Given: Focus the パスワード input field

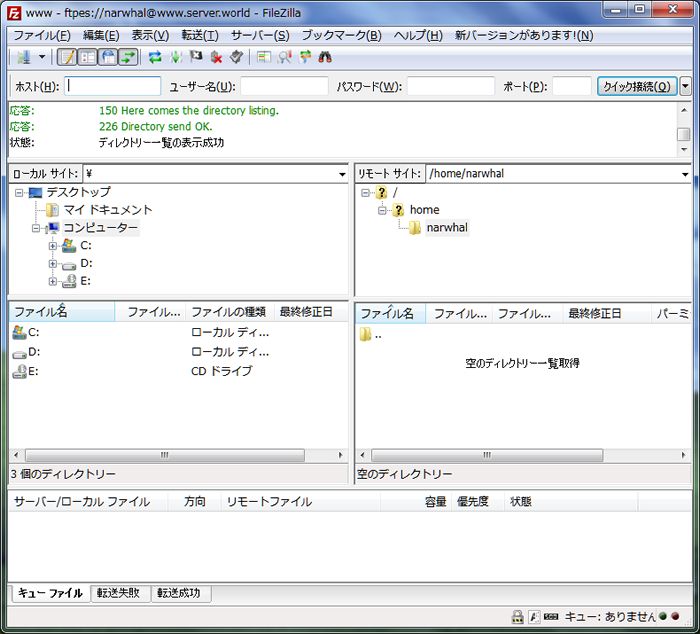Looking at the screenshot, I should click(x=451, y=86).
